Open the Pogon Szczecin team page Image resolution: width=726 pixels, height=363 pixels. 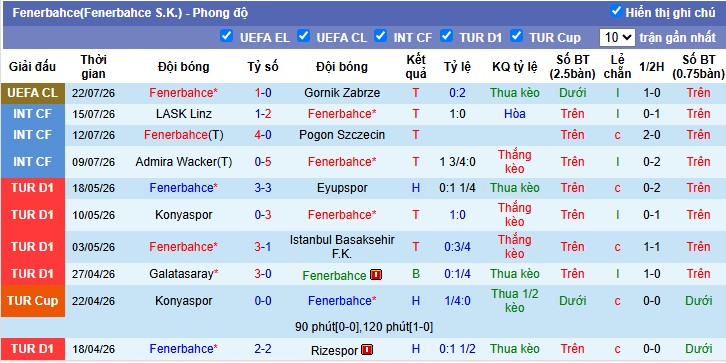coord(342,135)
